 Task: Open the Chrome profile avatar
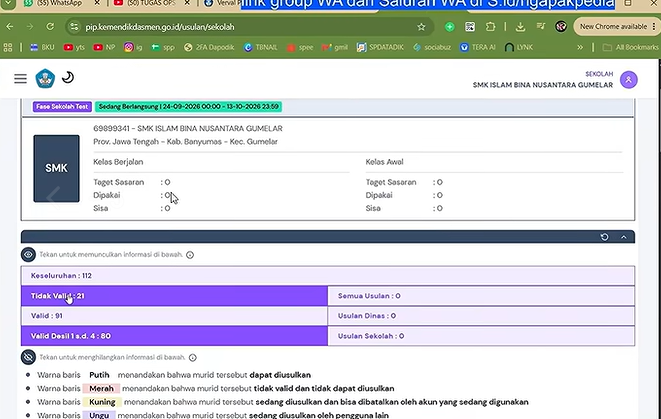[x=561, y=27]
